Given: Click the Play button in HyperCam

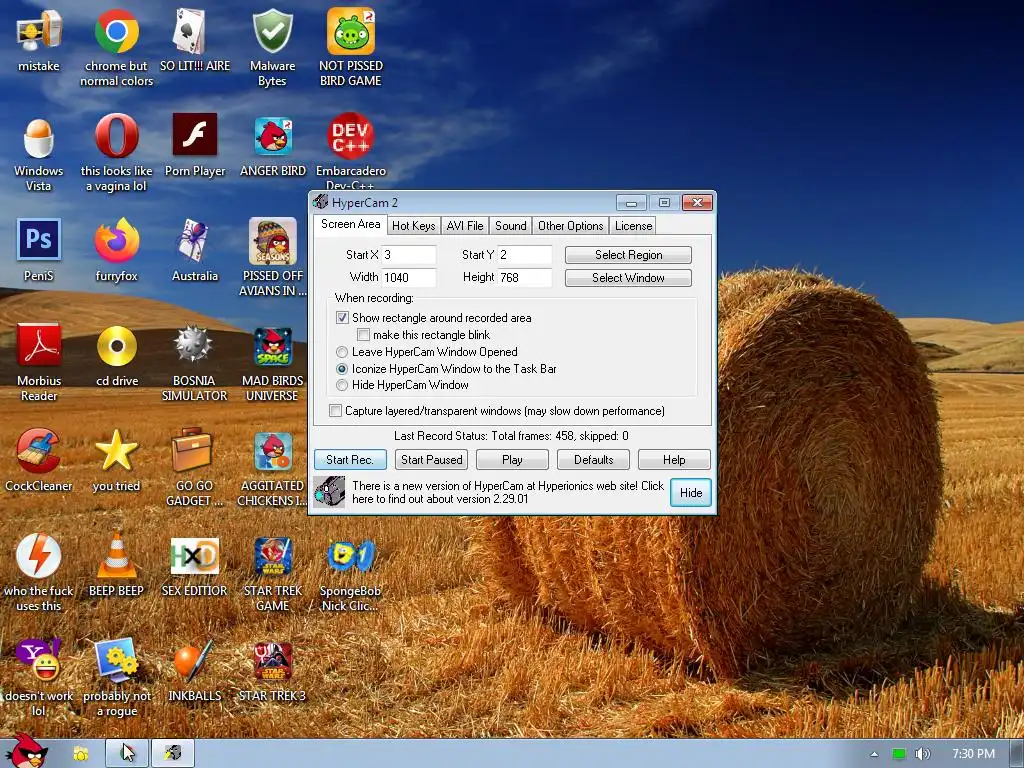Looking at the screenshot, I should (x=513, y=460).
